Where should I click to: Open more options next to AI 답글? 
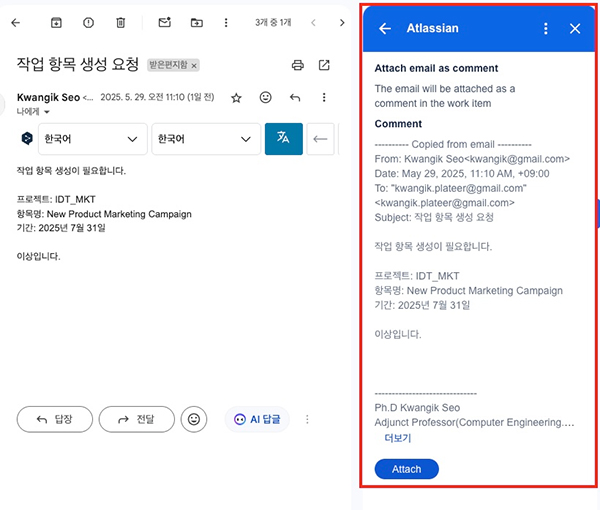point(307,419)
